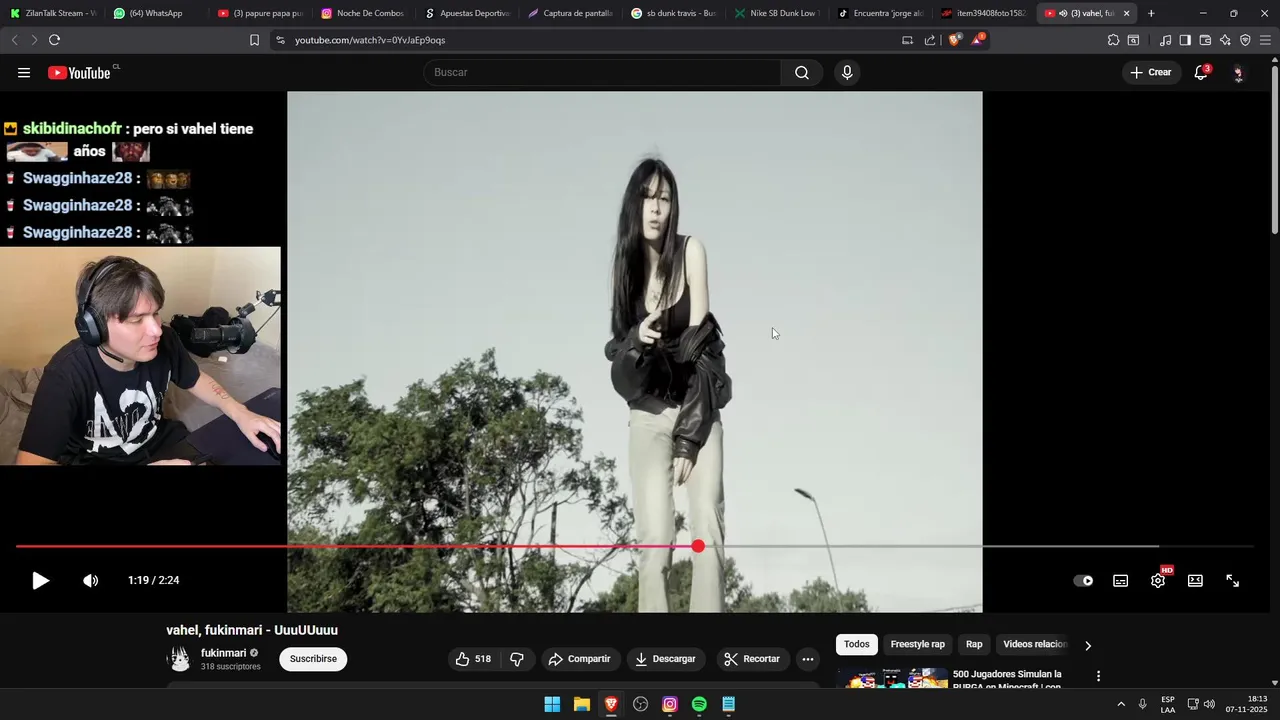Mute the video volume

click(x=90, y=580)
